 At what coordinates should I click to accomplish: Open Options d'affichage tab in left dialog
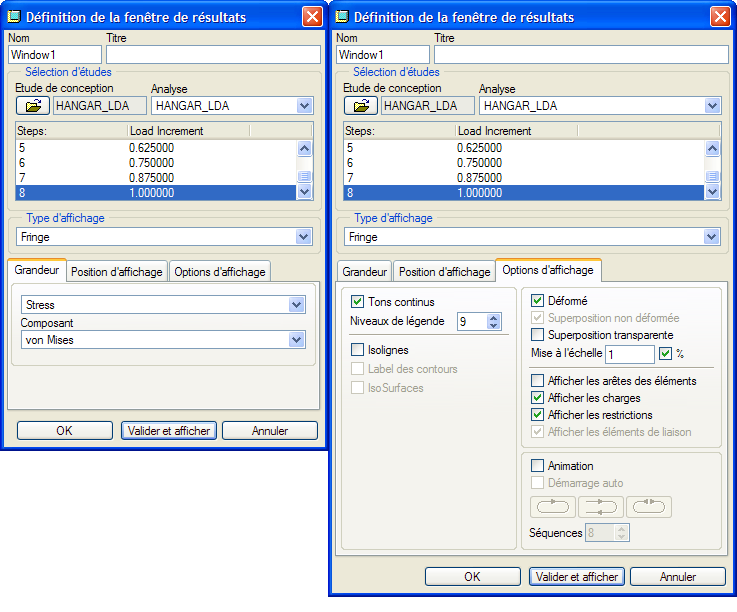point(220,272)
